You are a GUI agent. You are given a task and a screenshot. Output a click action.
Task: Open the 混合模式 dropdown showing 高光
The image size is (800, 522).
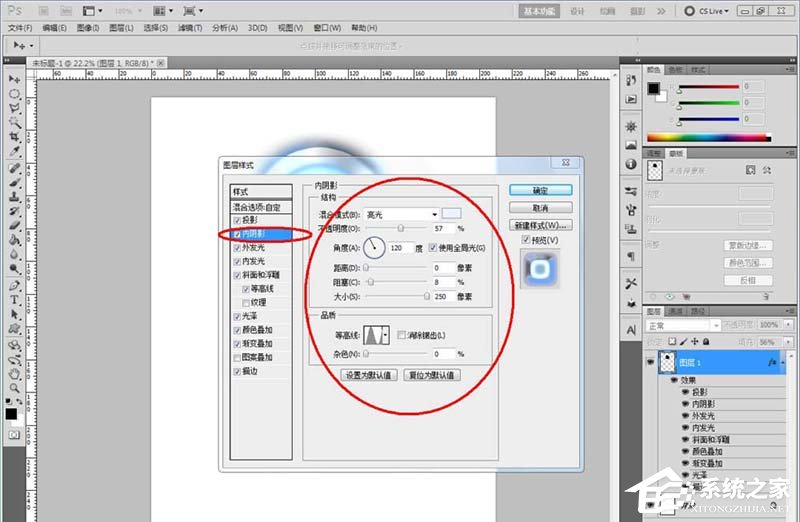click(x=402, y=214)
